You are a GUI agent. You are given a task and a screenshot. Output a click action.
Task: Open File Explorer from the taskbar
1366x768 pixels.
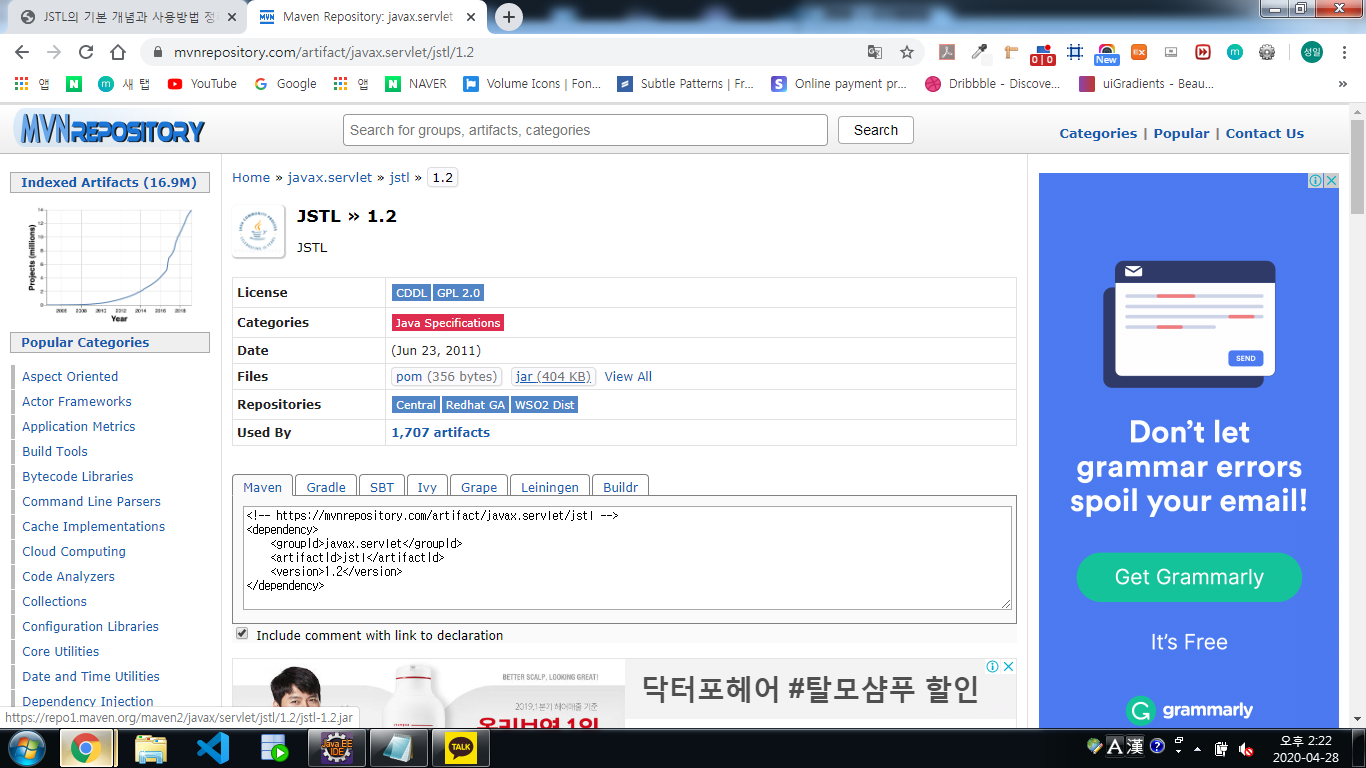[150, 748]
